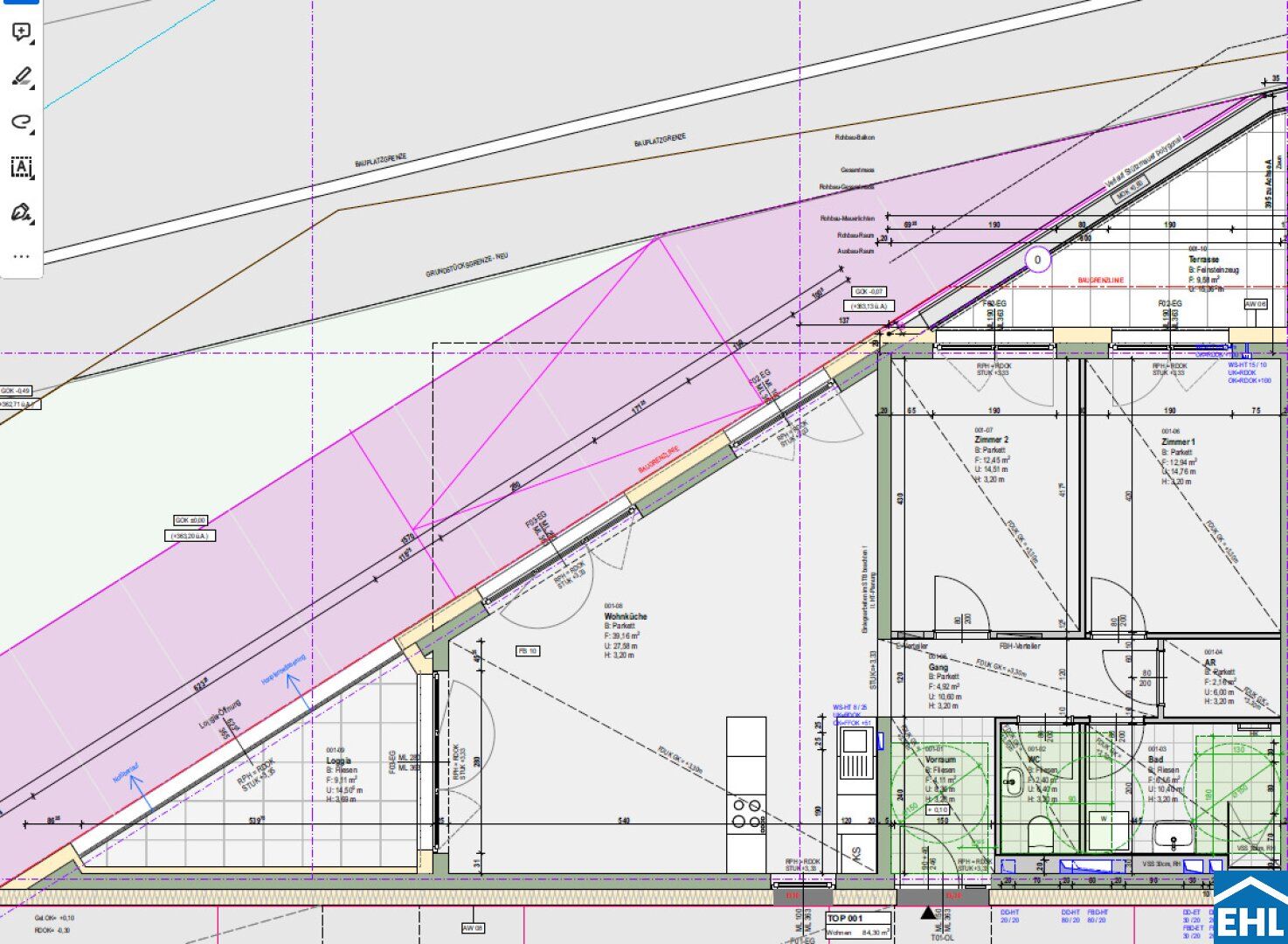Open the Fill and Sign pen tool
Screen dimensions: 1288x944
click(x=21, y=213)
